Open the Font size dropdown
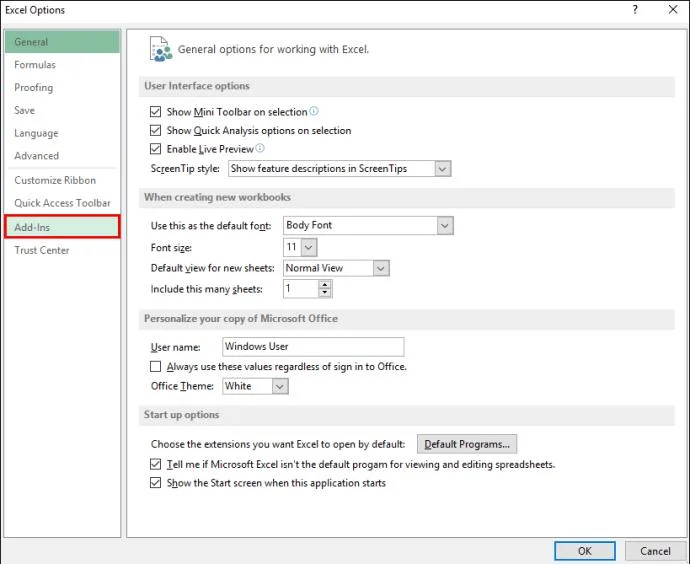This screenshot has width=690, height=564. point(309,247)
